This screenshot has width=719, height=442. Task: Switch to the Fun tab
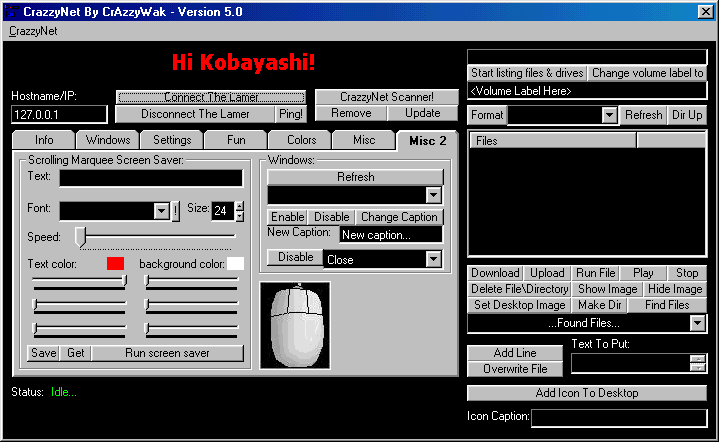235,140
